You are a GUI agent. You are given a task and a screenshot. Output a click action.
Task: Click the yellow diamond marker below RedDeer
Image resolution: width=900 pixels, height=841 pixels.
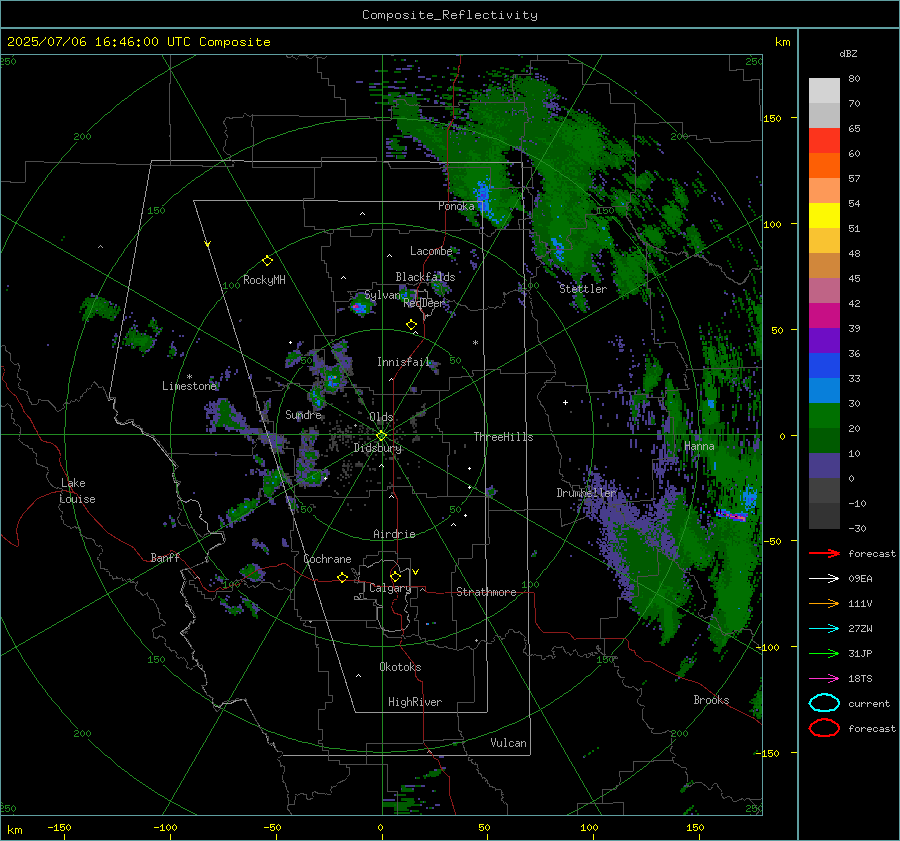click(x=411, y=325)
